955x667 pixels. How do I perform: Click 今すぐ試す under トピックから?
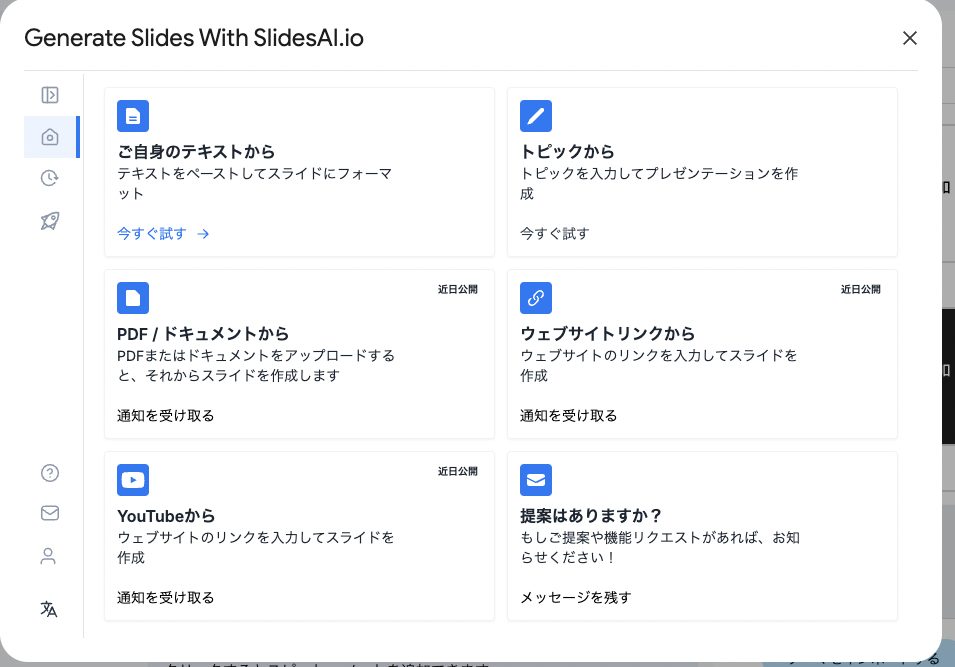pos(554,234)
